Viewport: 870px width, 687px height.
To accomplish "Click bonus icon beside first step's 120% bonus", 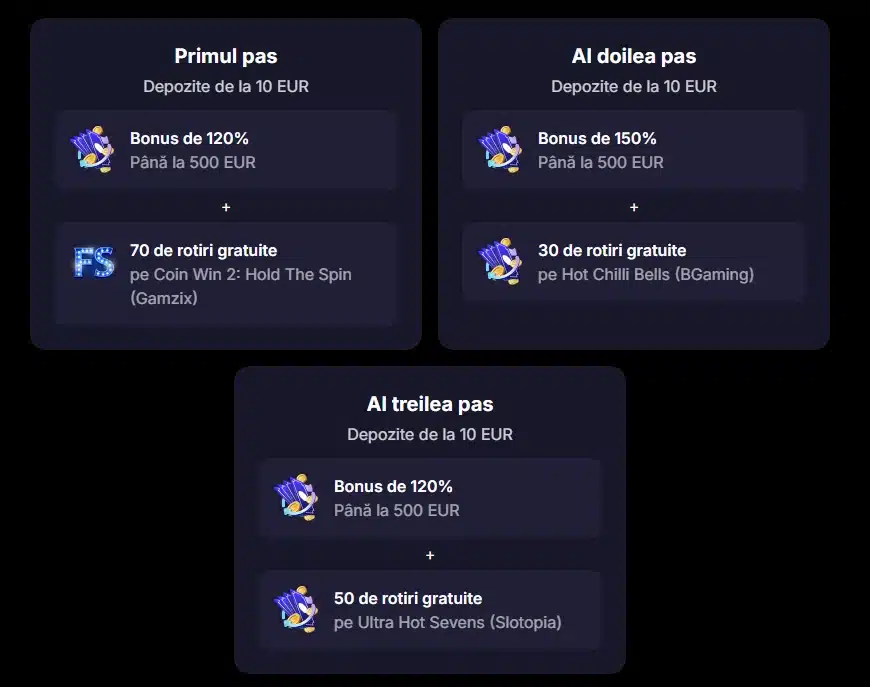I will [x=92, y=149].
